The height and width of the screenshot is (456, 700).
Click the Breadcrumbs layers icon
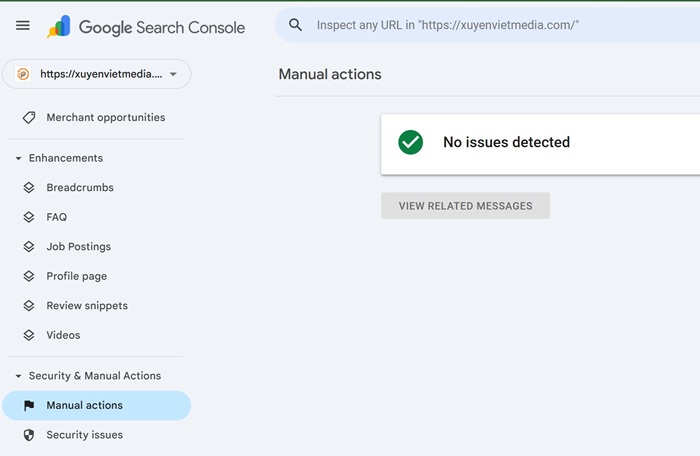pos(29,188)
